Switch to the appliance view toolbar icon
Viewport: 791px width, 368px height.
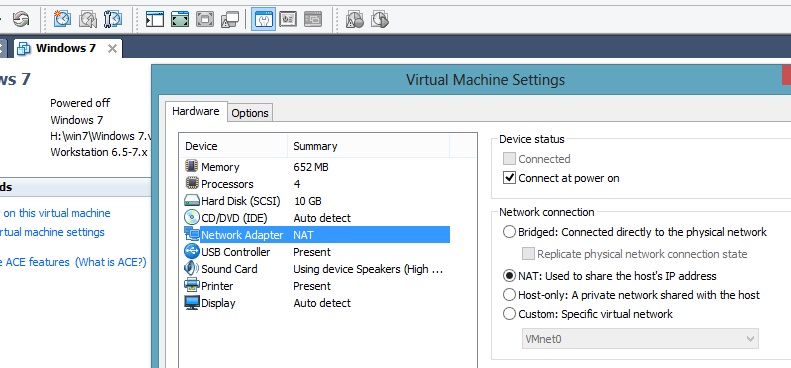(x=288, y=19)
